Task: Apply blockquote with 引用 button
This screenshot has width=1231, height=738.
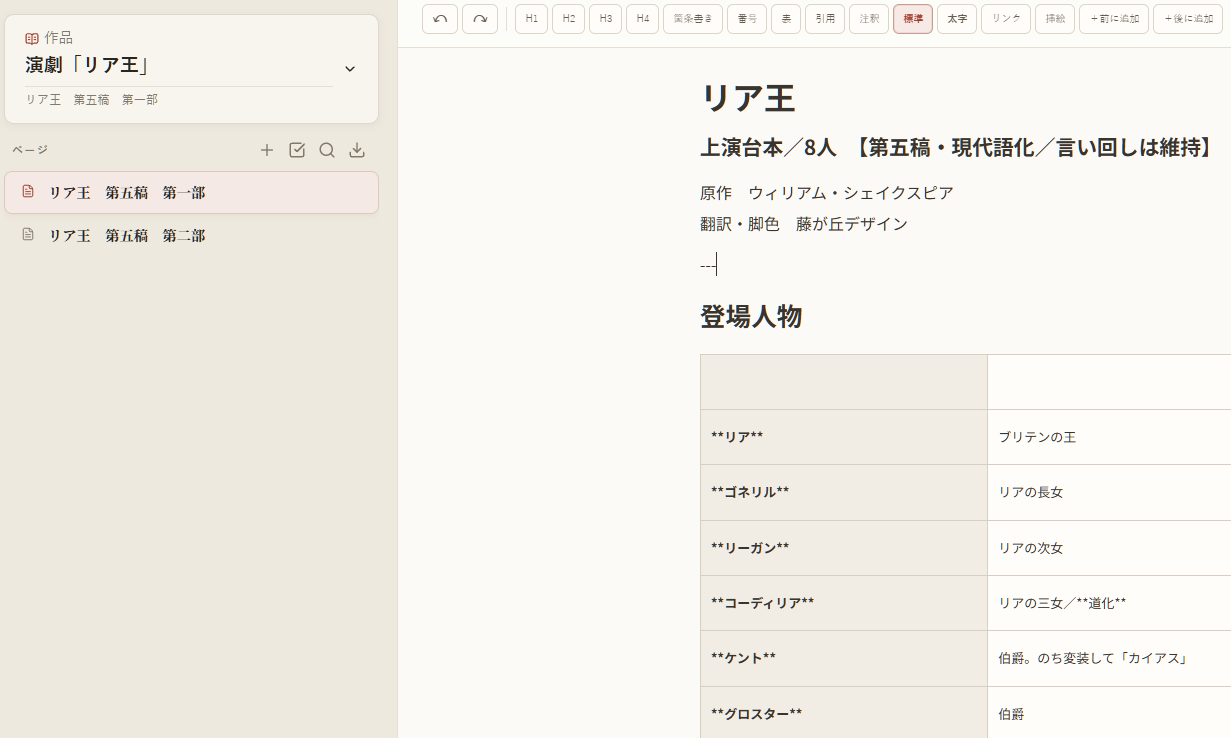Action: click(825, 19)
